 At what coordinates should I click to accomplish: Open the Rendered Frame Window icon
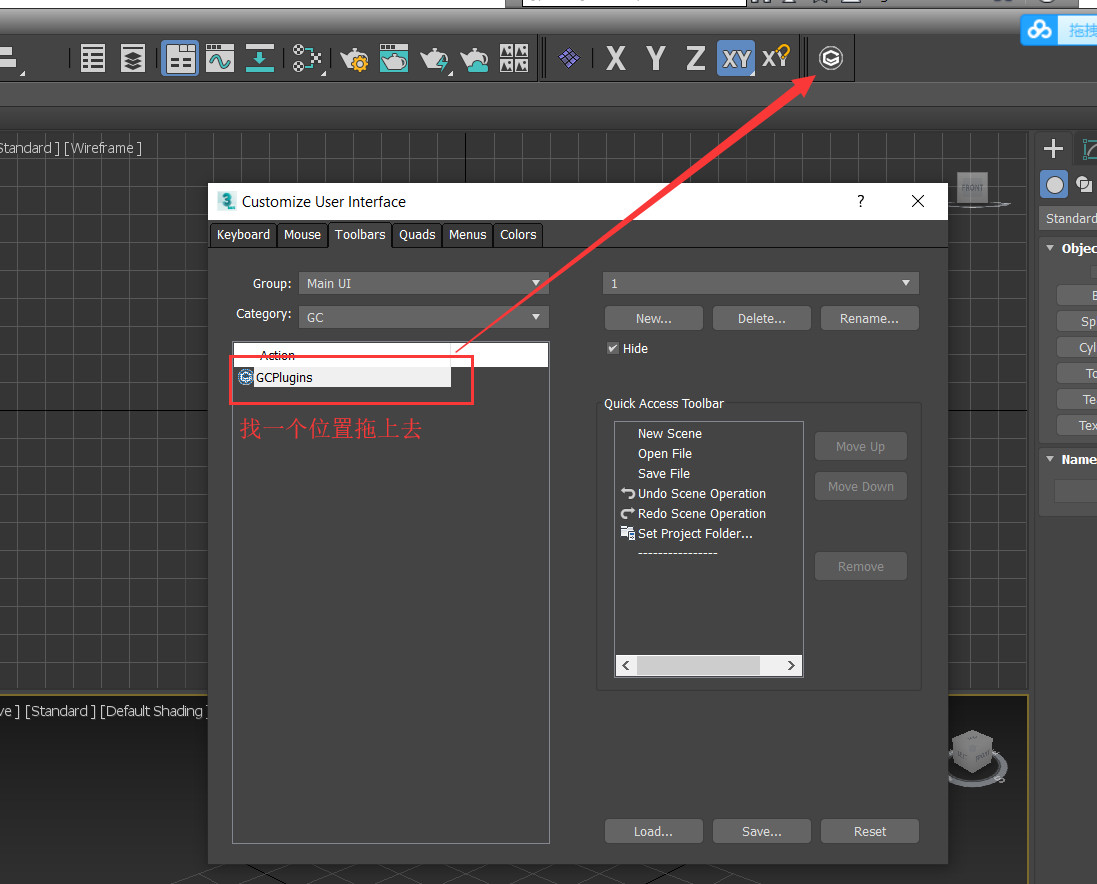(x=394, y=58)
